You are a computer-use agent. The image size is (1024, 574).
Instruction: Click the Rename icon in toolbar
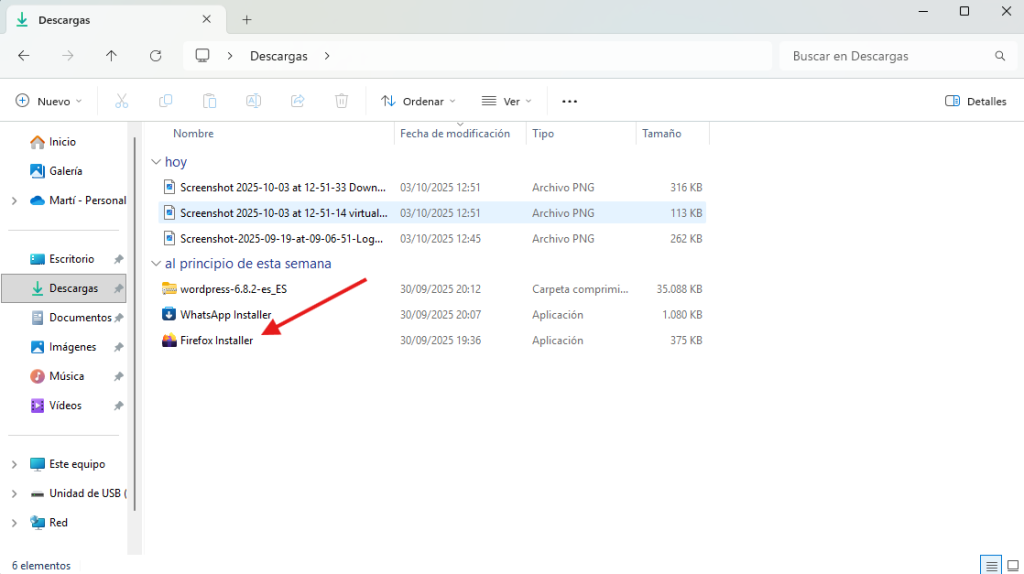point(254,101)
